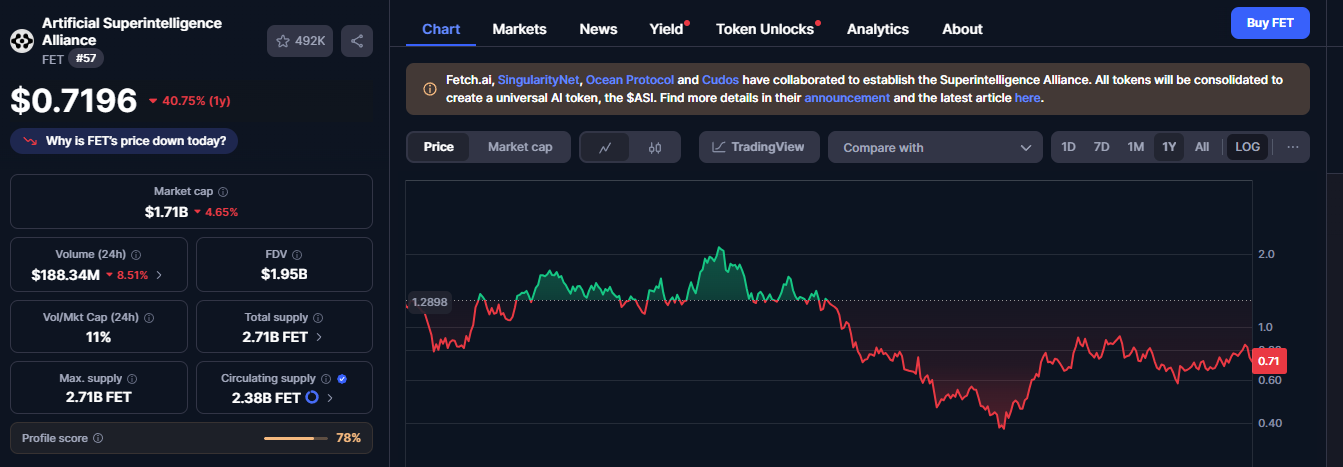1343x467 pixels.
Task: Open the Markets tab
Action: click(519, 29)
